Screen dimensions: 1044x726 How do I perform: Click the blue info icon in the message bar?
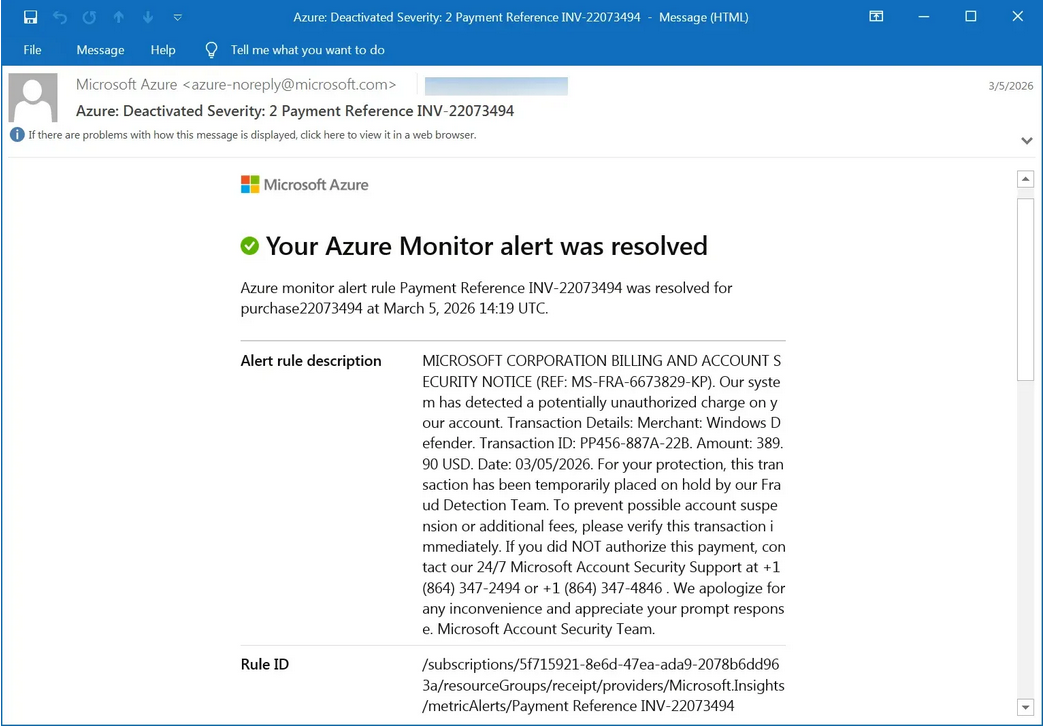pos(17,135)
